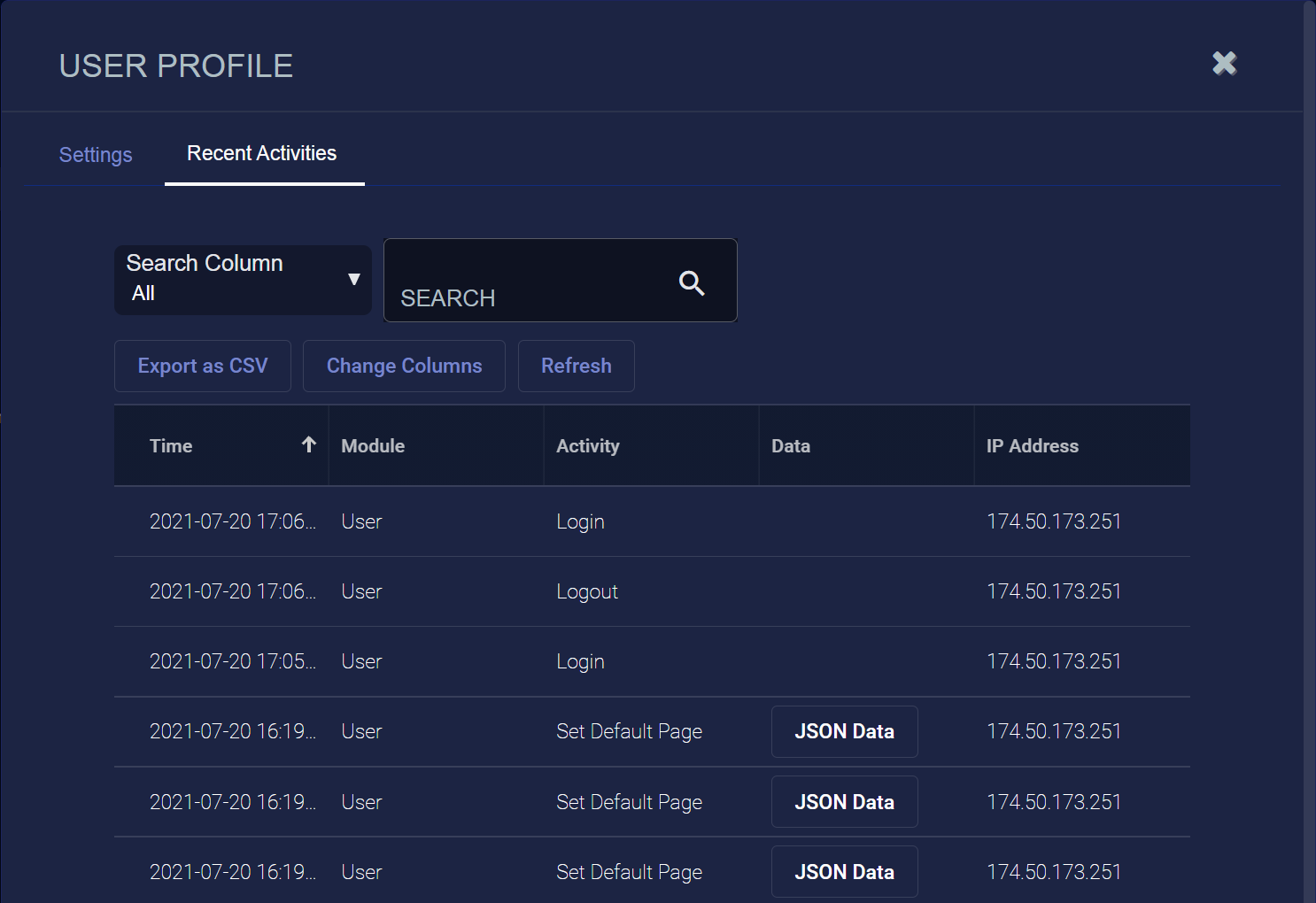Screen dimensions: 1316x903
Task: Open the Search Column dropdown
Action: tap(243, 280)
